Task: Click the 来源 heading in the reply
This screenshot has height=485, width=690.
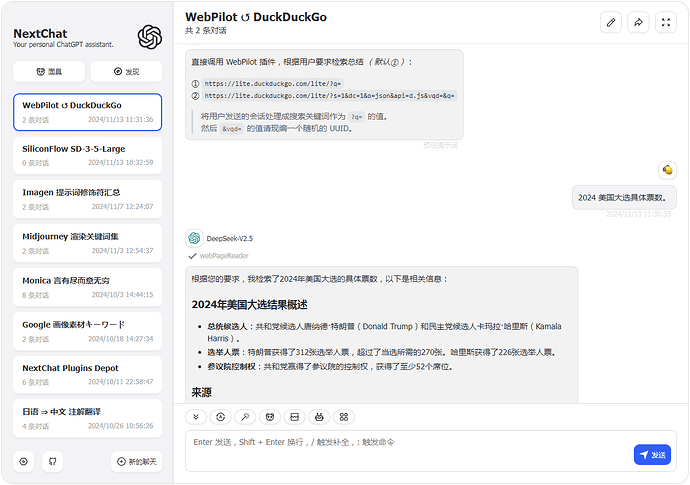Action: 202,392
